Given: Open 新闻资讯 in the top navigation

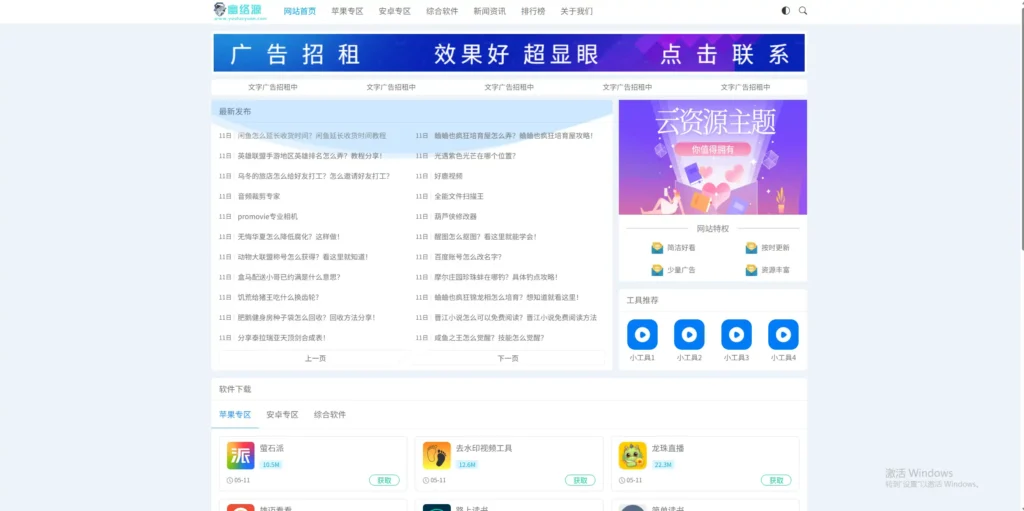Looking at the screenshot, I should point(490,11).
